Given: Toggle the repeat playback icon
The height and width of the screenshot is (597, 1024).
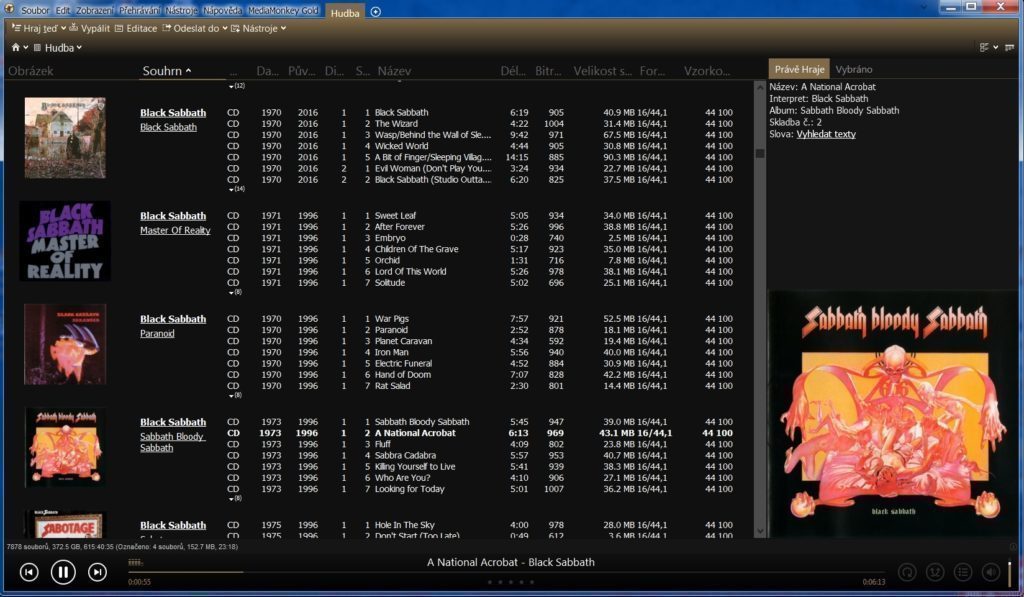Looking at the screenshot, I should [x=907, y=572].
